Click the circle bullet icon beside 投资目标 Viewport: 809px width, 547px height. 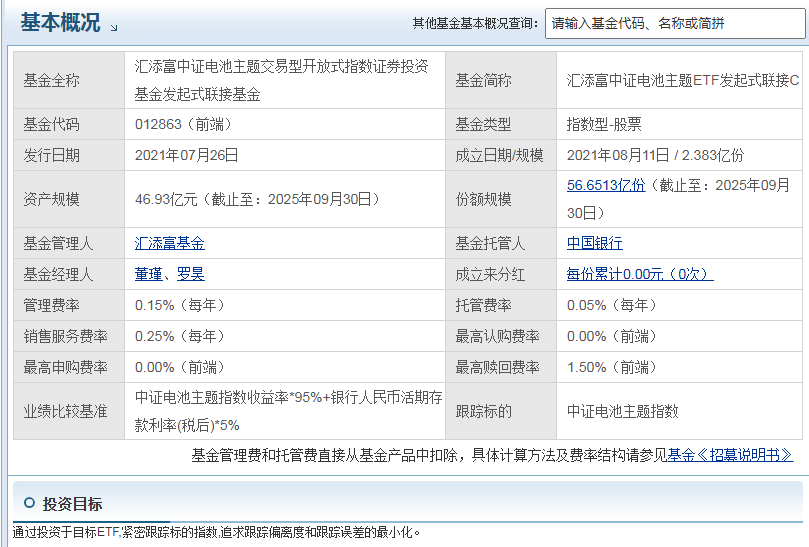(29, 503)
